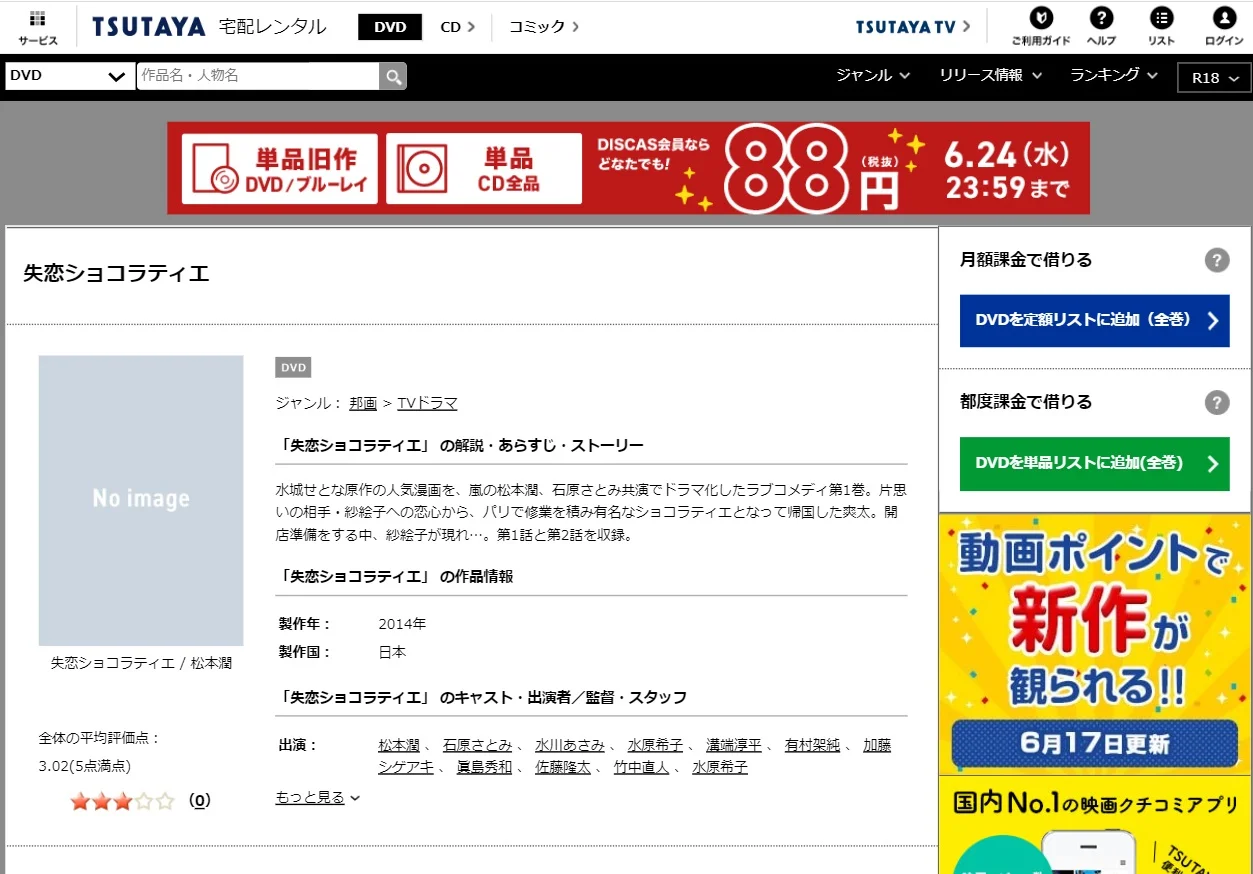Image resolution: width=1253 pixels, height=874 pixels.
Task: Open the リスト list icon
Action: tap(1161, 27)
